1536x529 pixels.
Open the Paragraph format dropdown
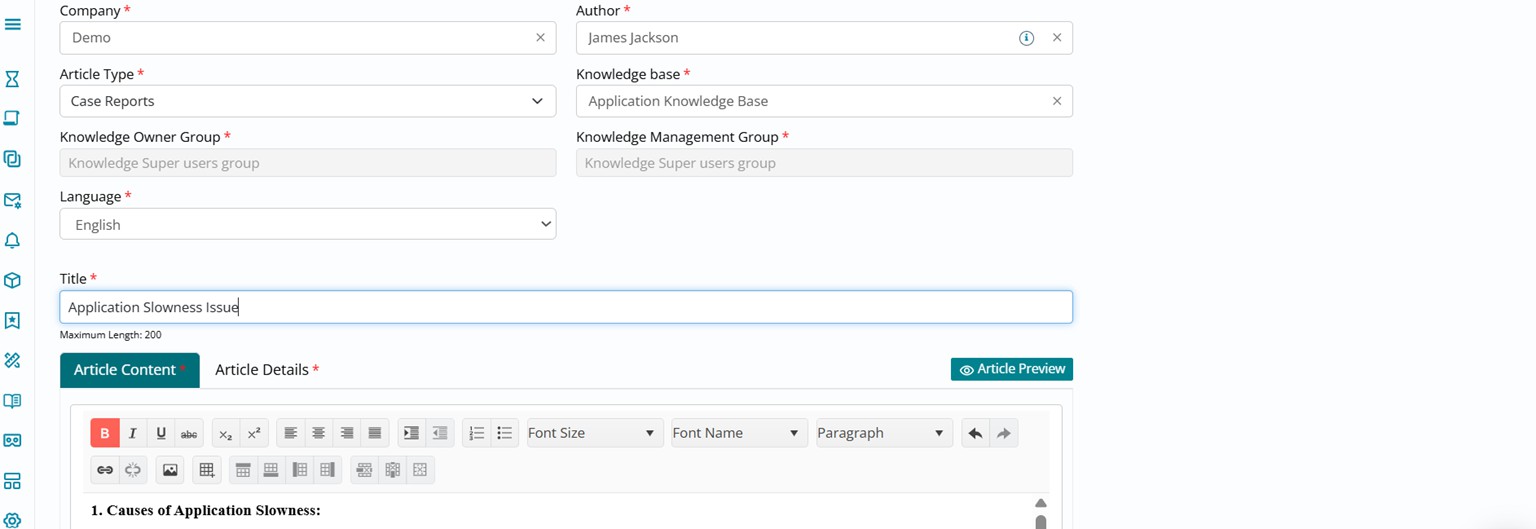click(x=883, y=433)
